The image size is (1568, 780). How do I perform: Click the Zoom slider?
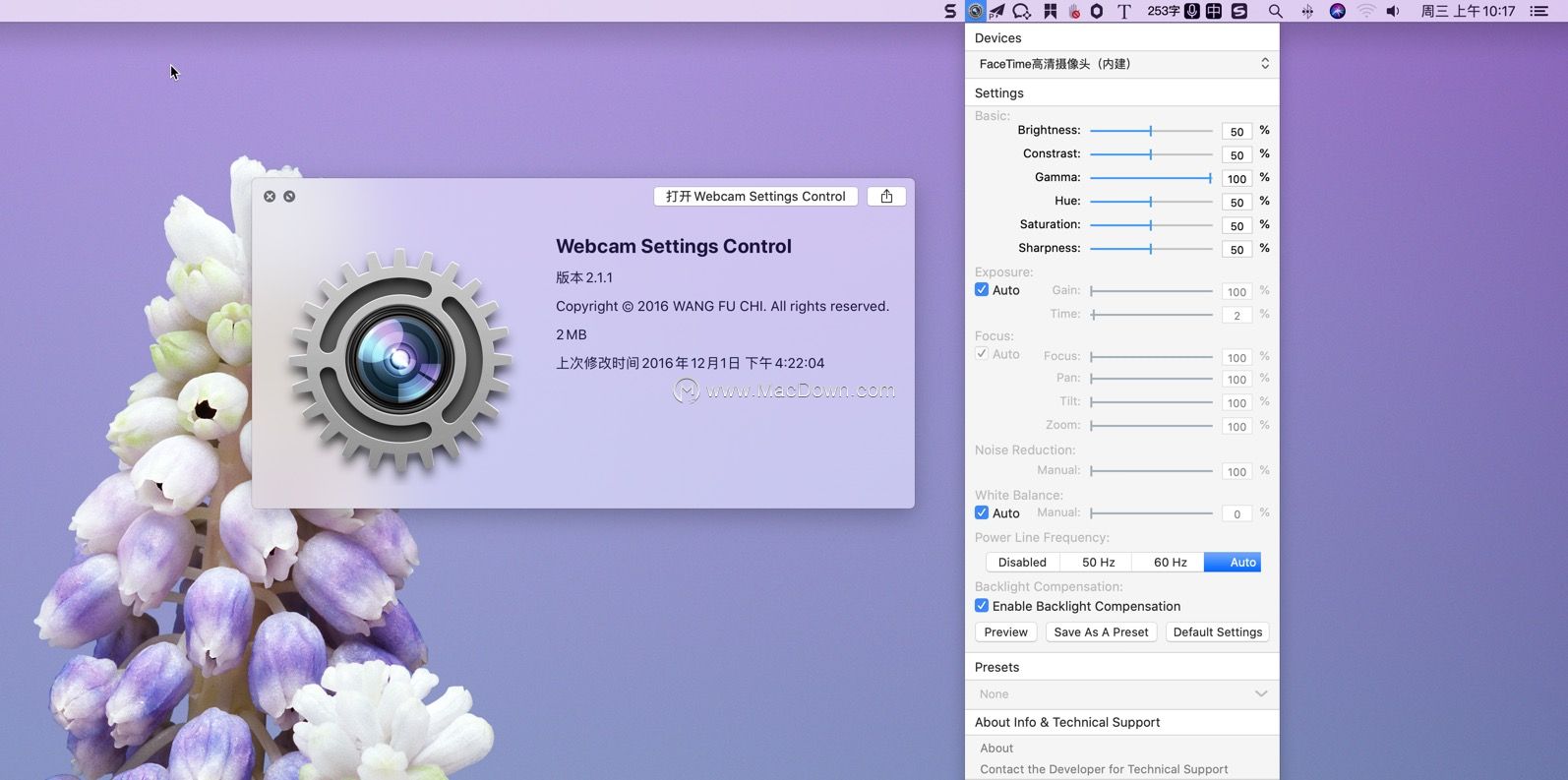pyautogui.click(x=1151, y=426)
